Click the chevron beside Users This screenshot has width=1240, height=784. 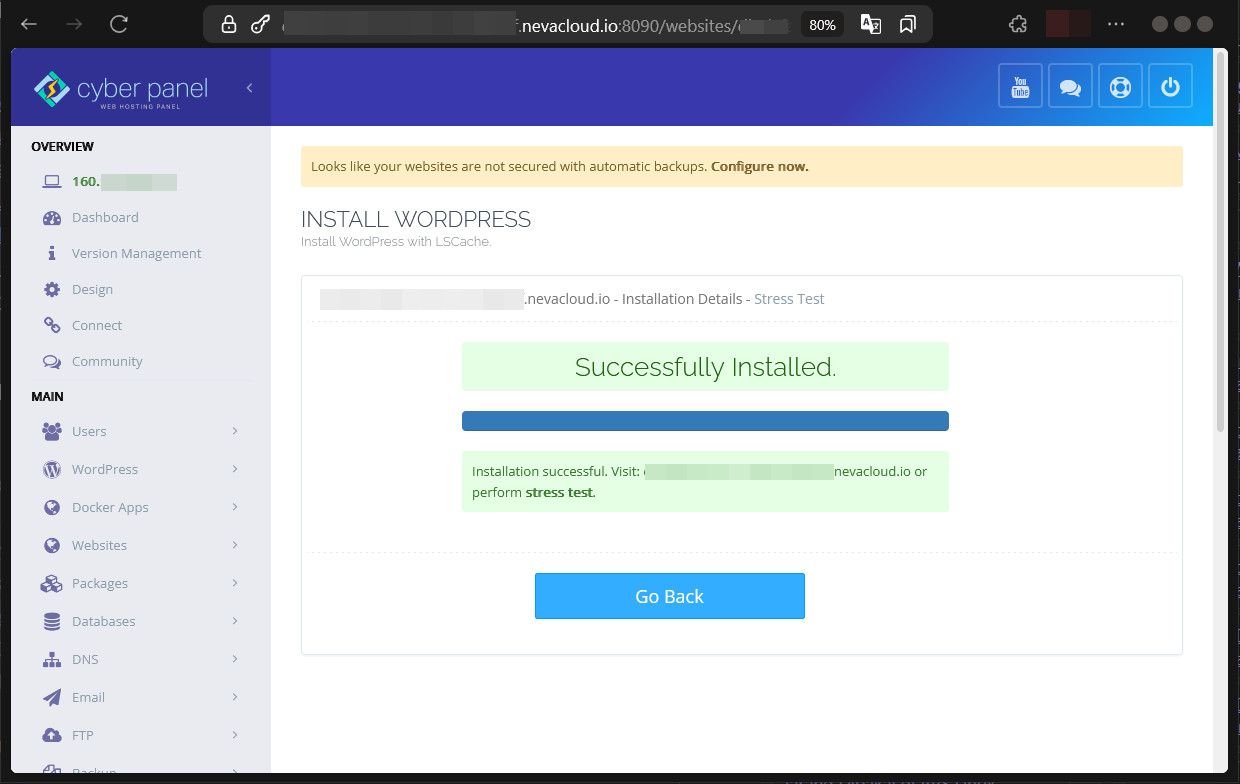[x=235, y=431]
